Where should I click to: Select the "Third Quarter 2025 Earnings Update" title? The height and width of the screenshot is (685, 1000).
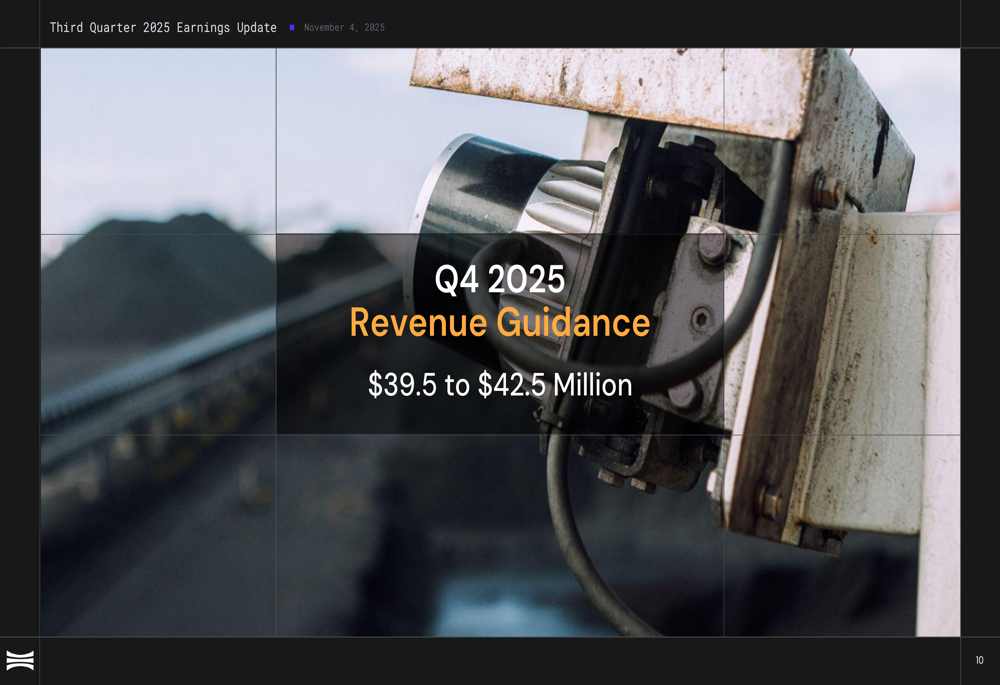163,27
